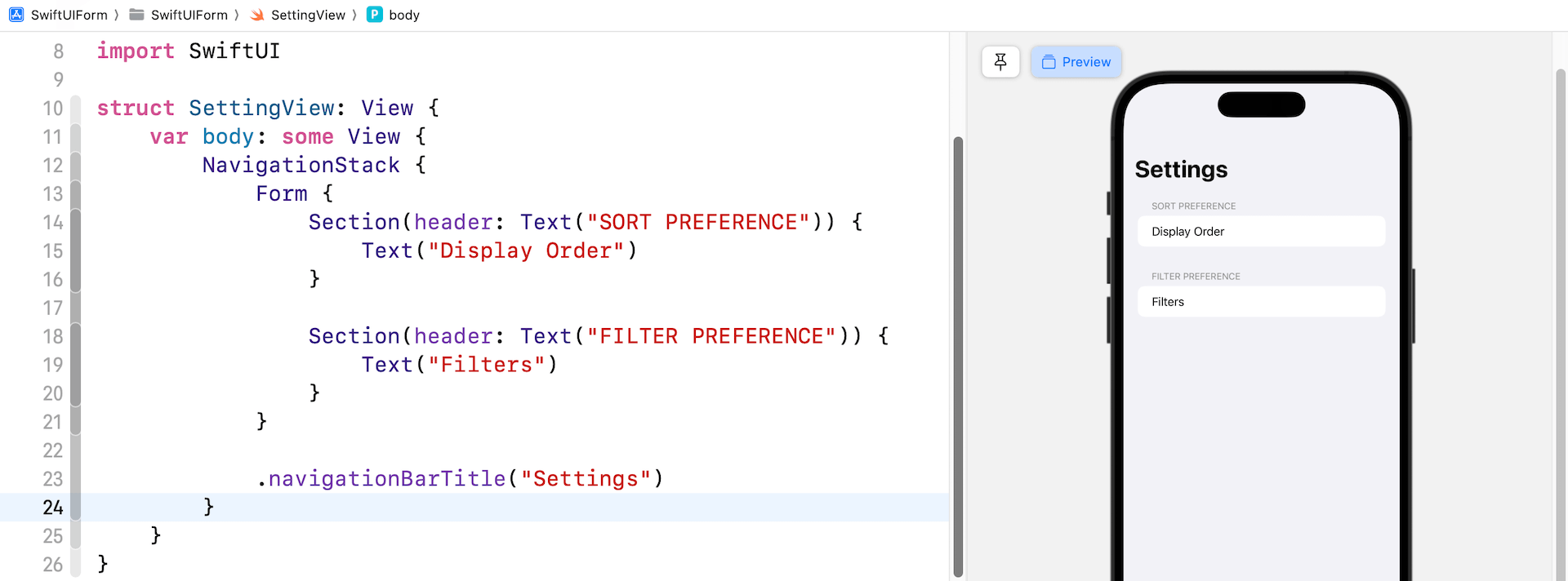Click the "SORT PREFERENCE" string in code
The image size is (1568, 581).
(x=698, y=223)
